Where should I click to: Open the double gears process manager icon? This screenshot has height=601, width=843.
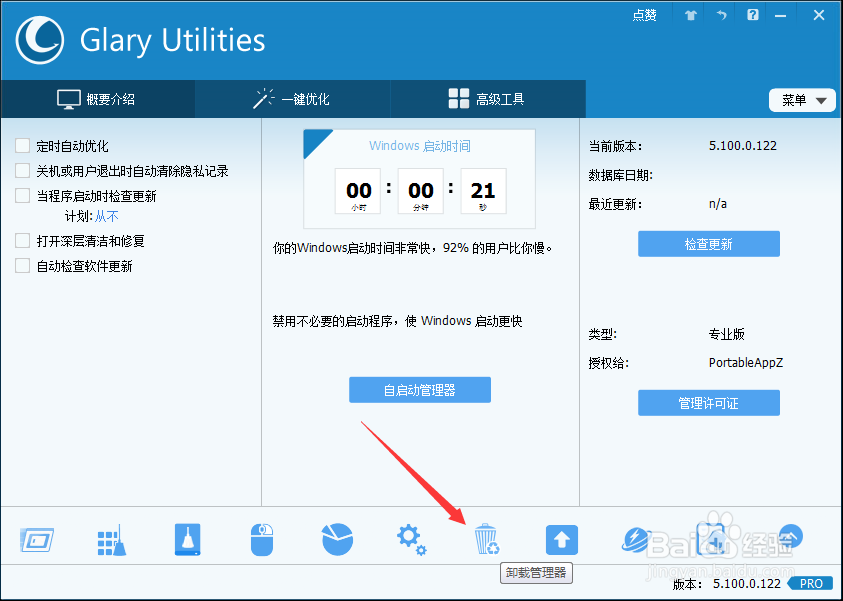tap(411, 540)
